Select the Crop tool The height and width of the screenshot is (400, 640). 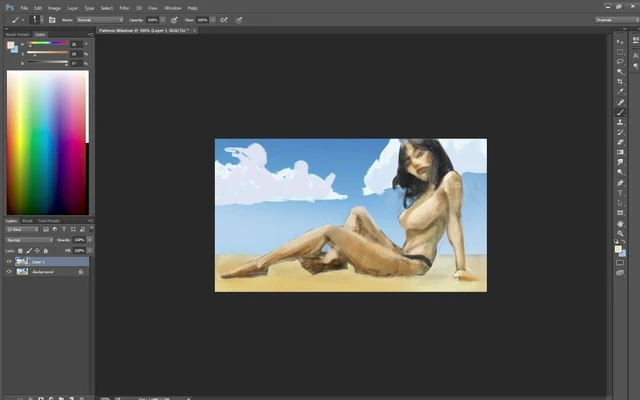(620, 82)
